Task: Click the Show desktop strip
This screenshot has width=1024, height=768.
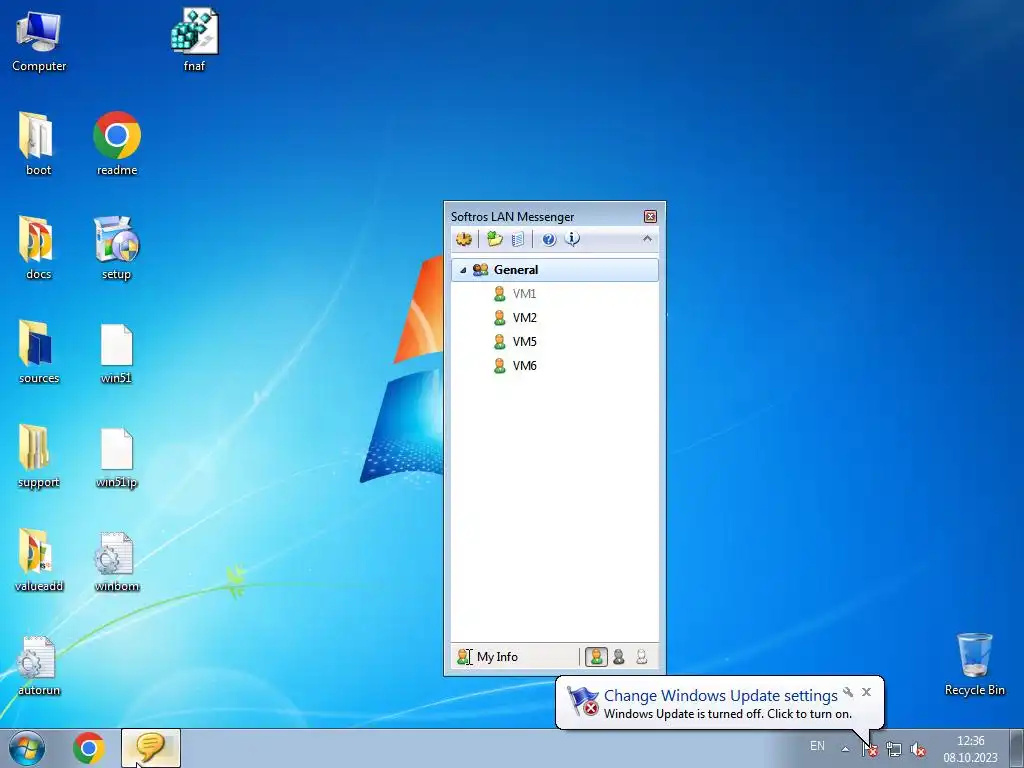Action: coord(1017,748)
